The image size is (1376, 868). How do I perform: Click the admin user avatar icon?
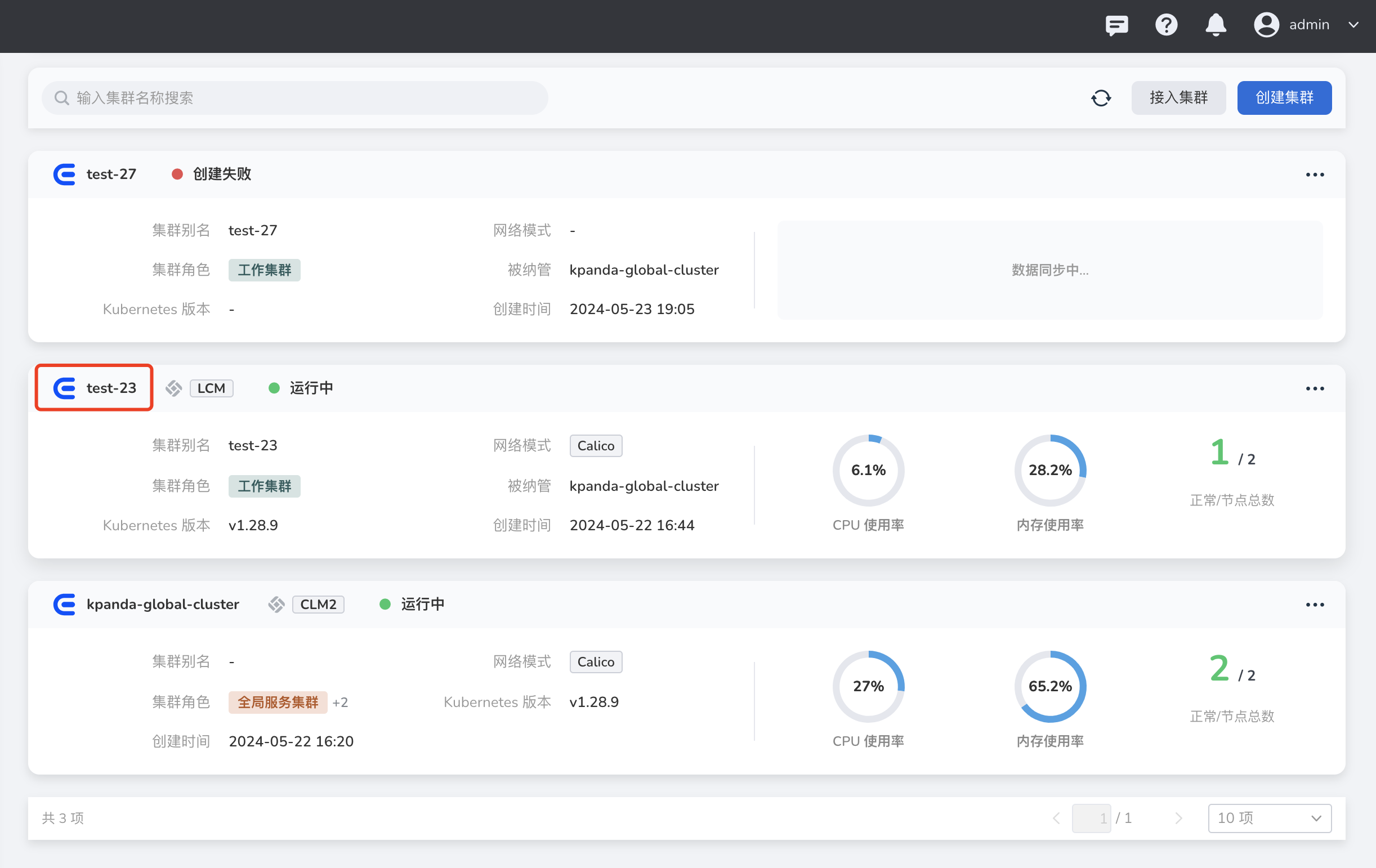[1266, 25]
